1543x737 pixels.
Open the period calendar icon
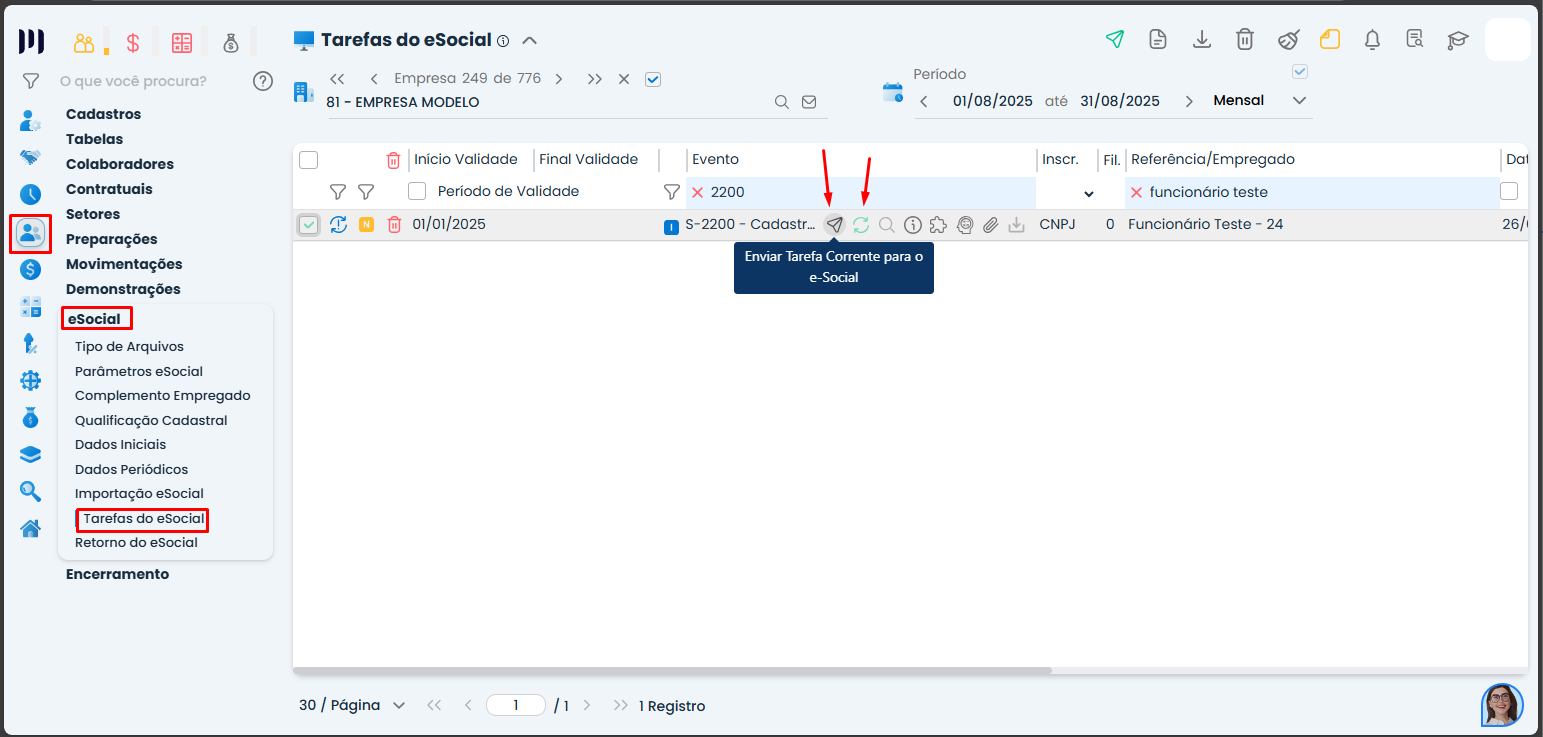pyautogui.click(x=892, y=93)
